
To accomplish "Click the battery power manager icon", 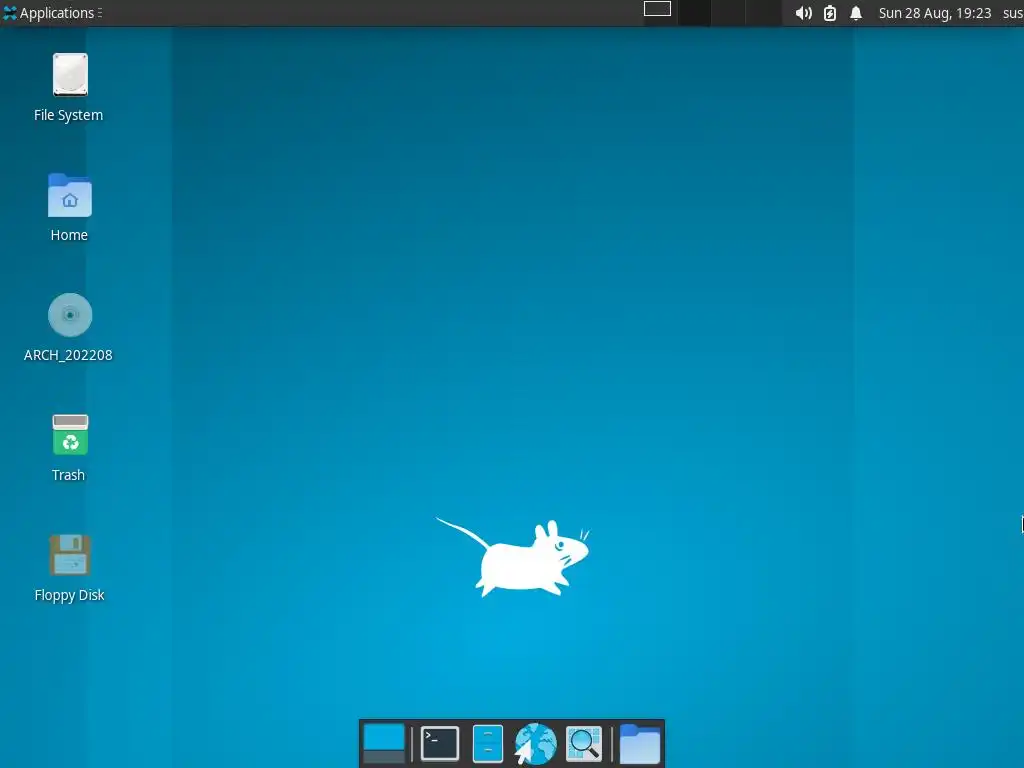I will [x=829, y=13].
